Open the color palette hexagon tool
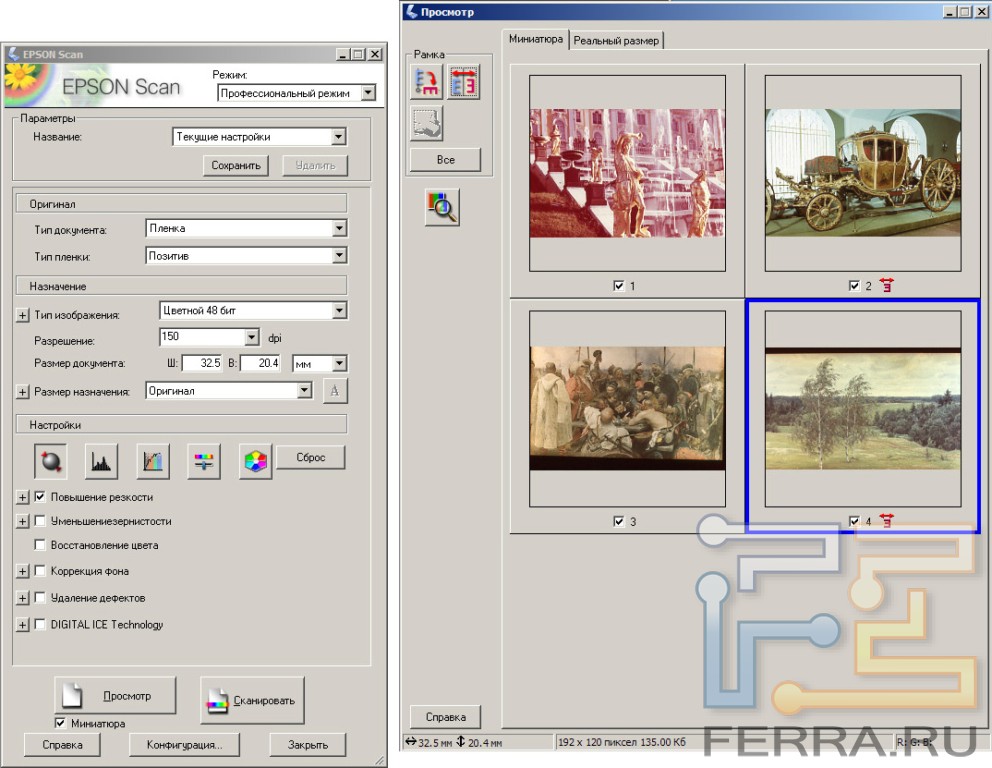Screen dimensions: 992x768 [x=256, y=461]
